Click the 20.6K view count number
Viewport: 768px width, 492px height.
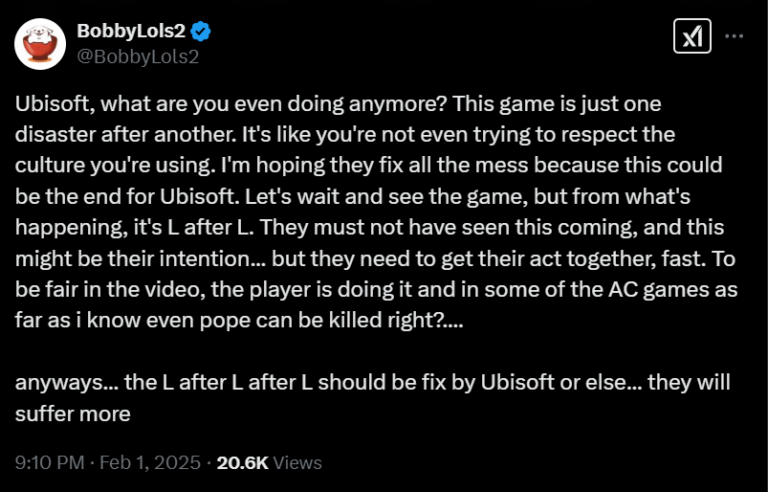[242, 463]
